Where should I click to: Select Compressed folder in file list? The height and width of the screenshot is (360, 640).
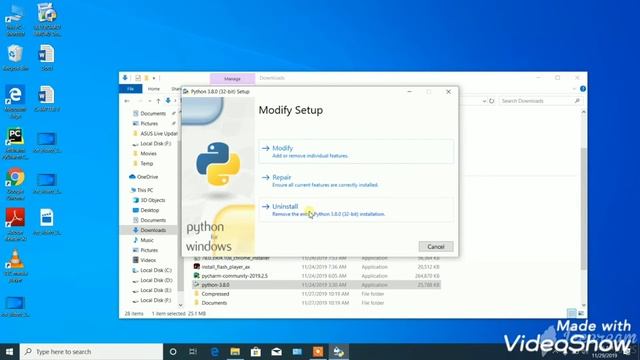tap(215, 294)
